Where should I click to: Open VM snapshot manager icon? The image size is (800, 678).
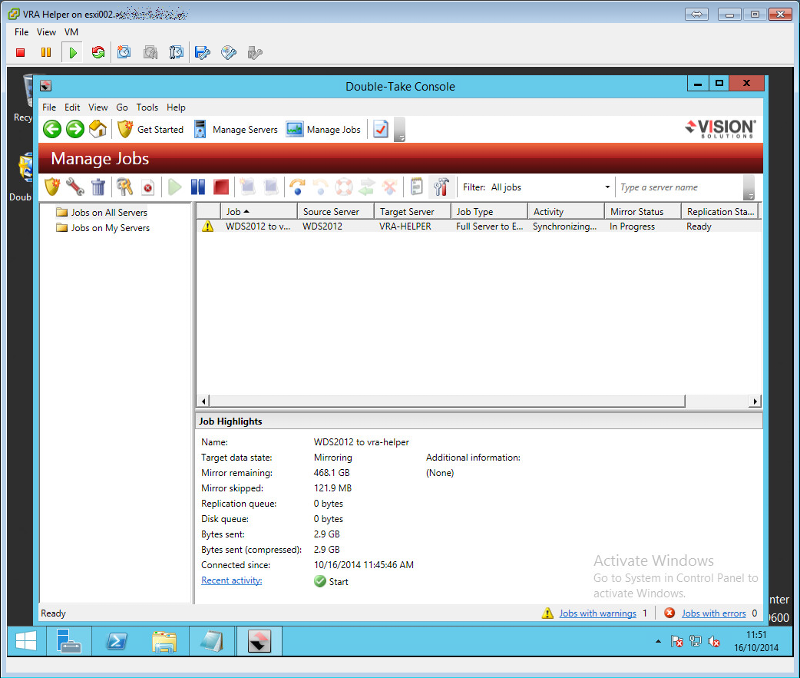point(176,52)
